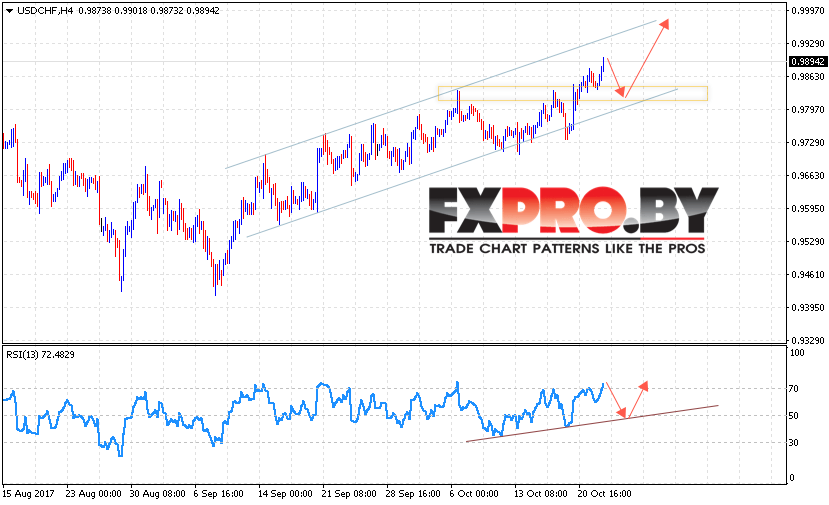Click the 0.98630 price scale value
This screenshot has height=505, width=829.
(808, 77)
